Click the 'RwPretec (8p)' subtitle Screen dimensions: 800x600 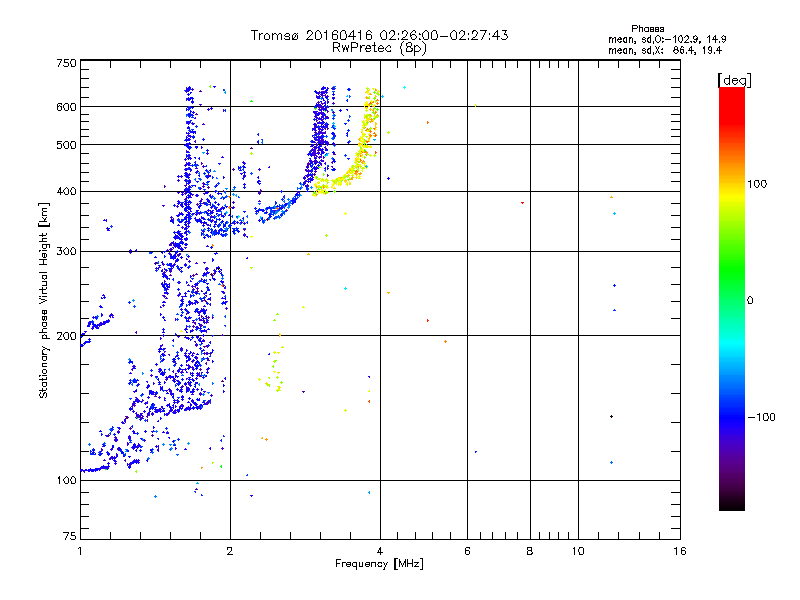tap(380, 48)
